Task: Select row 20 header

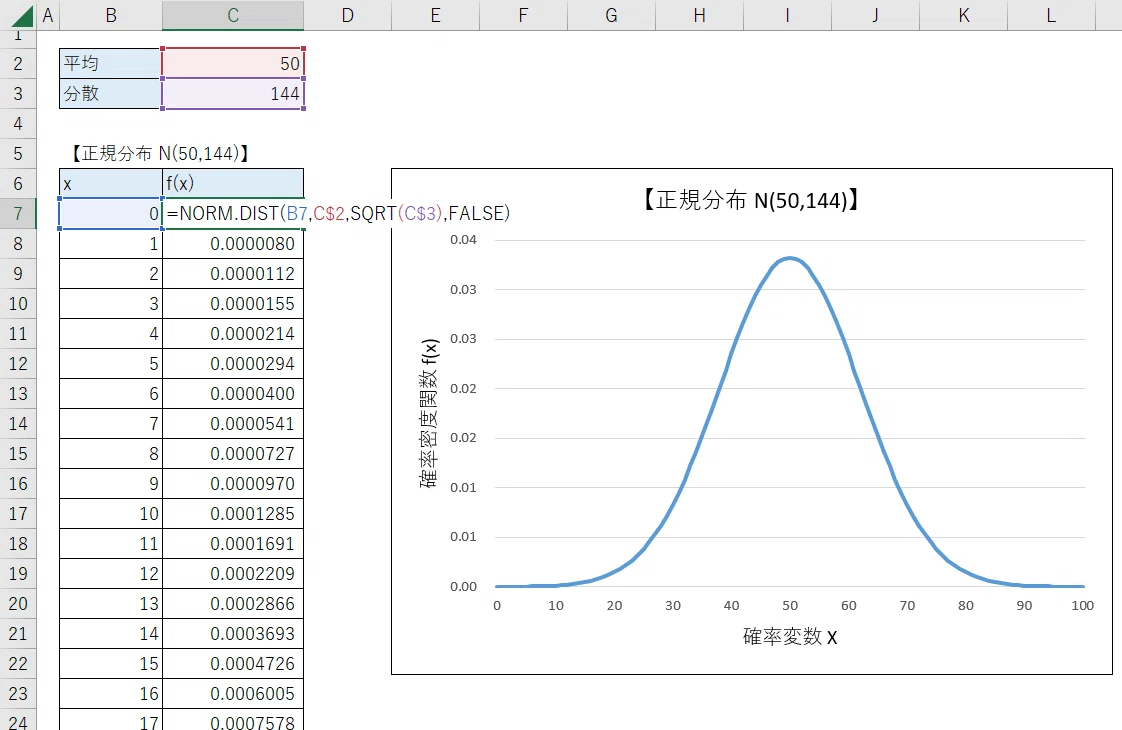Action: [18, 603]
